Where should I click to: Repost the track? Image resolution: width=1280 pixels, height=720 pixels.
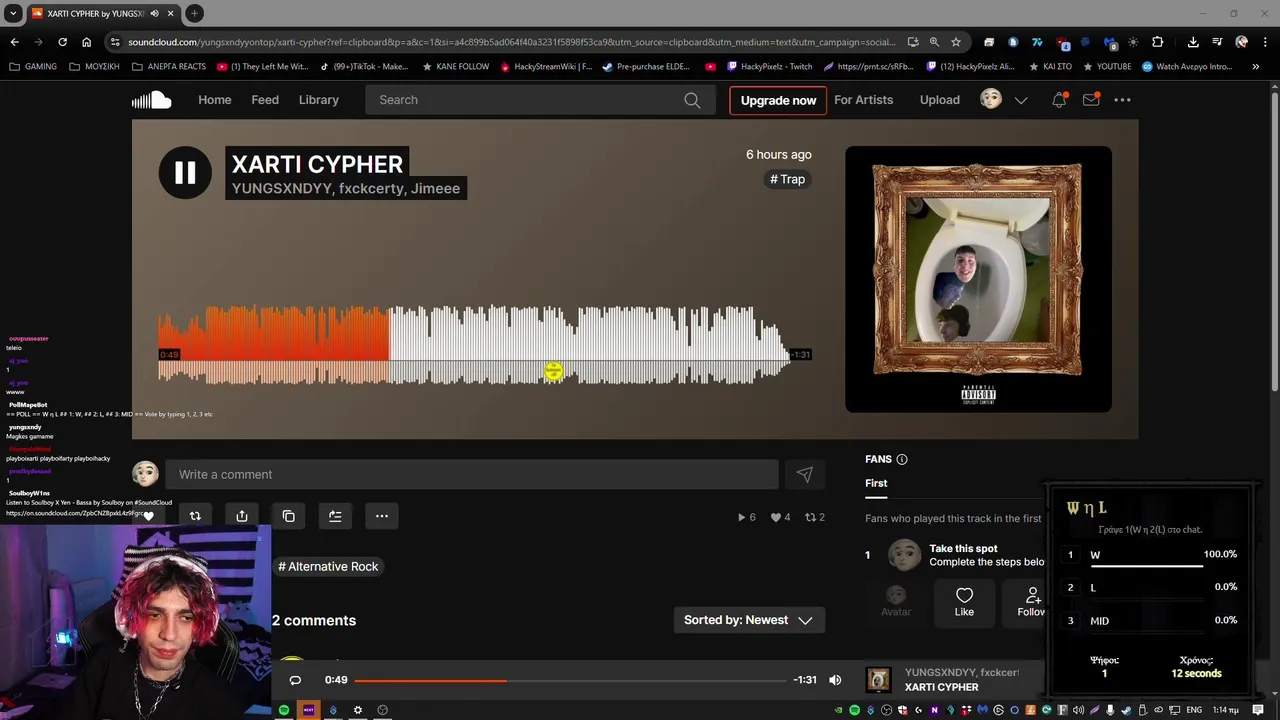[x=195, y=516]
